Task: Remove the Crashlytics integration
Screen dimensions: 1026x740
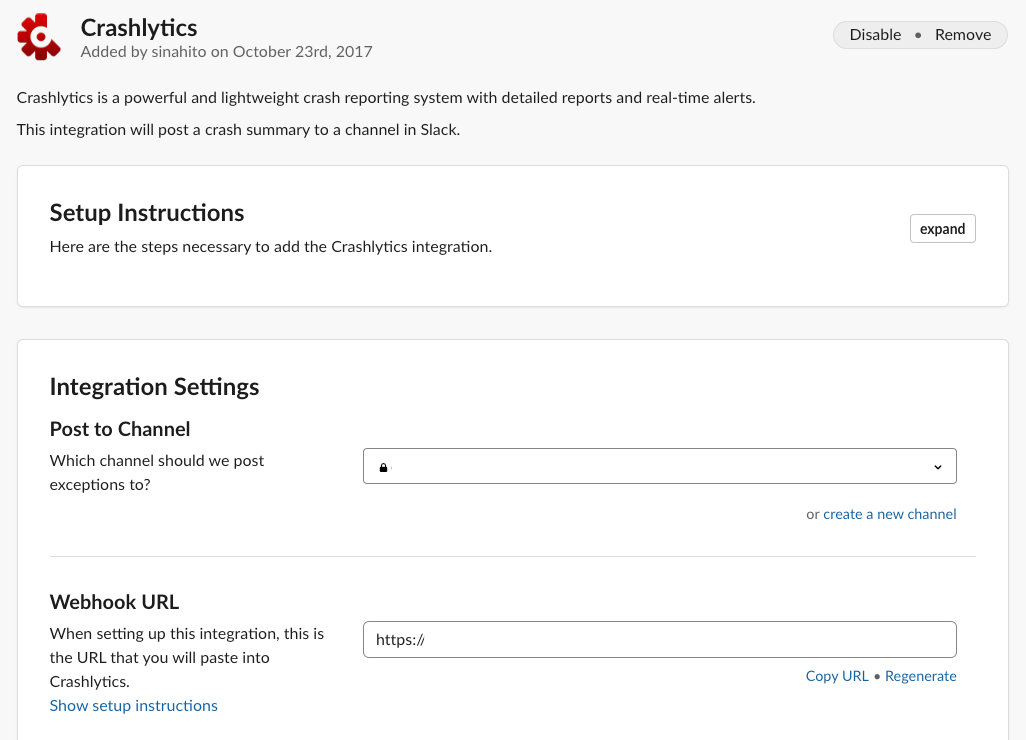Action: [963, 35]
